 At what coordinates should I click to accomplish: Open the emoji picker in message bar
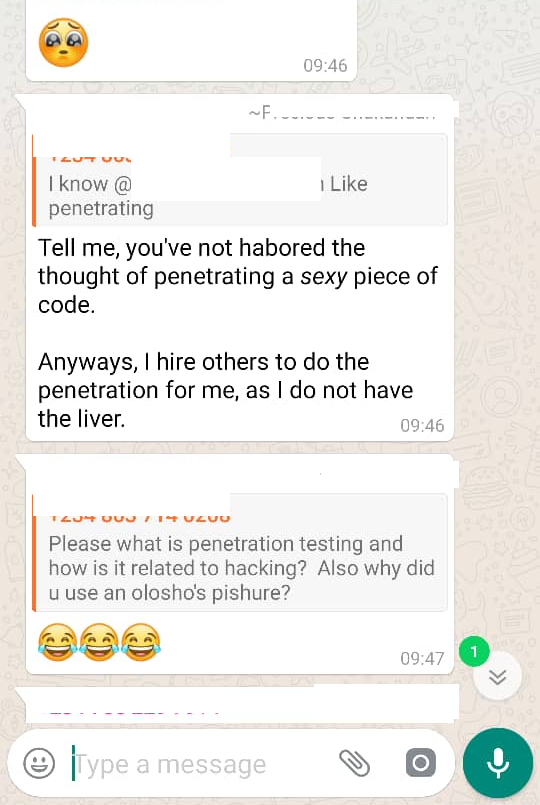tap(39, 763)
